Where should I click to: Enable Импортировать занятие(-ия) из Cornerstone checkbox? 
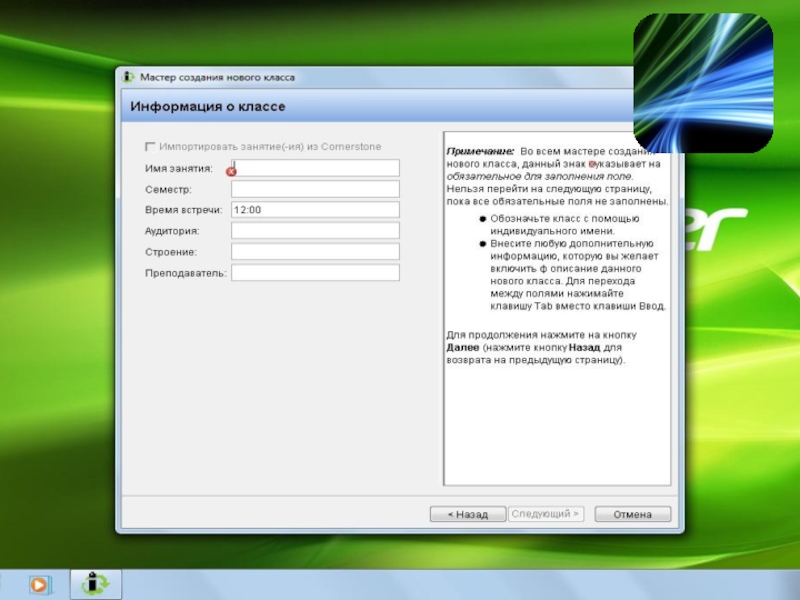pyautogui.click(x=151, y=147)
